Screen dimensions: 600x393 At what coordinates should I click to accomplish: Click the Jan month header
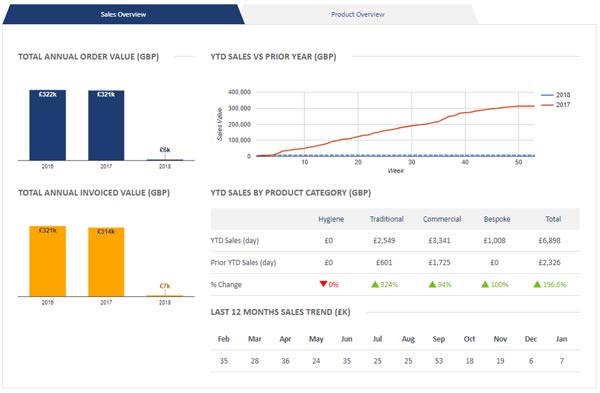coord(562,339)
